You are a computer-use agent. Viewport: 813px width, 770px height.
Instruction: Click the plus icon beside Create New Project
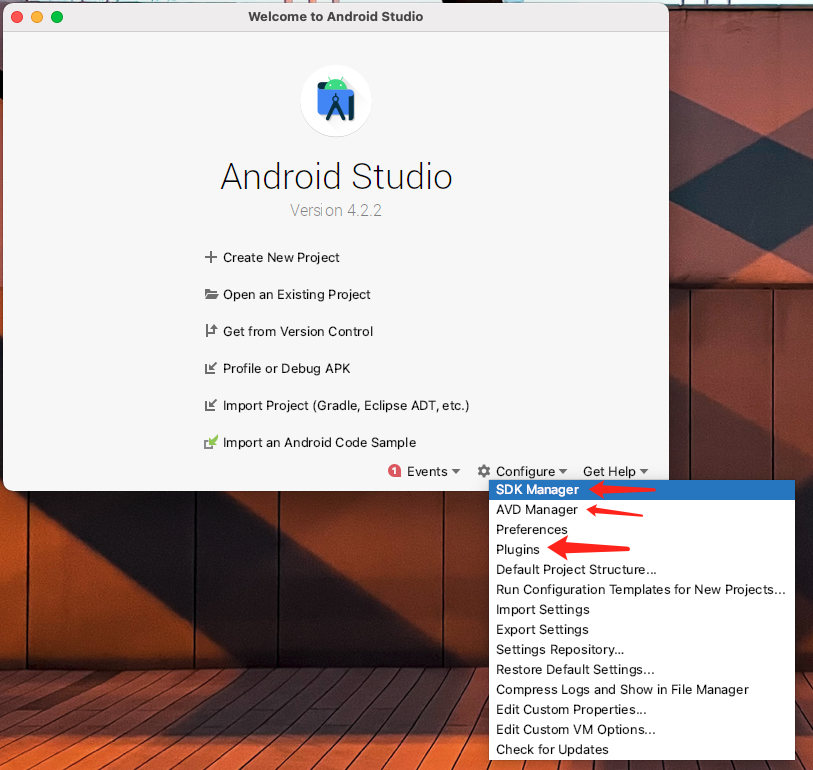click(211, 257)
